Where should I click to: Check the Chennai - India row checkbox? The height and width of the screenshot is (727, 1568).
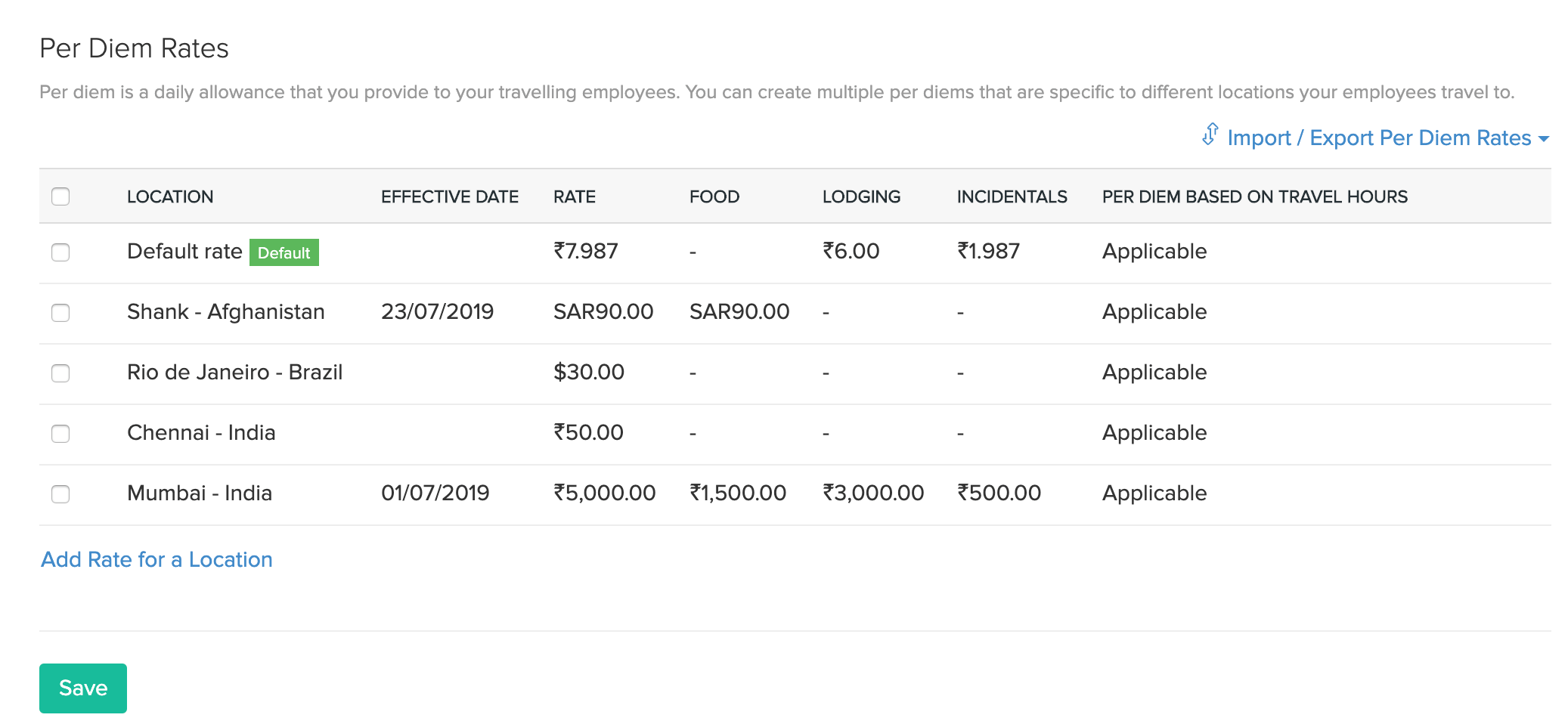[x=60, y=434]
